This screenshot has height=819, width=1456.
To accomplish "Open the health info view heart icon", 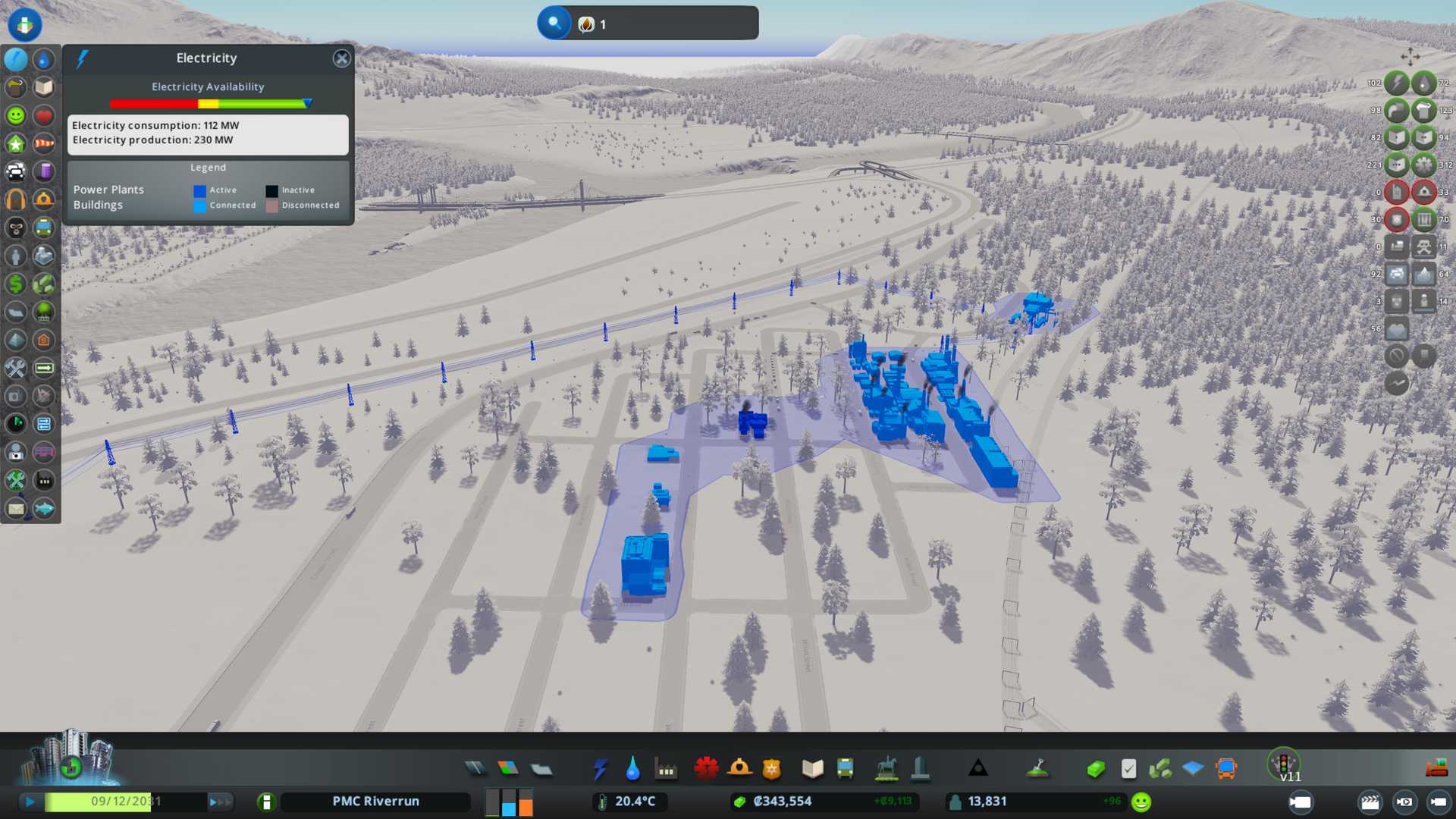I will tap(43, 115).
